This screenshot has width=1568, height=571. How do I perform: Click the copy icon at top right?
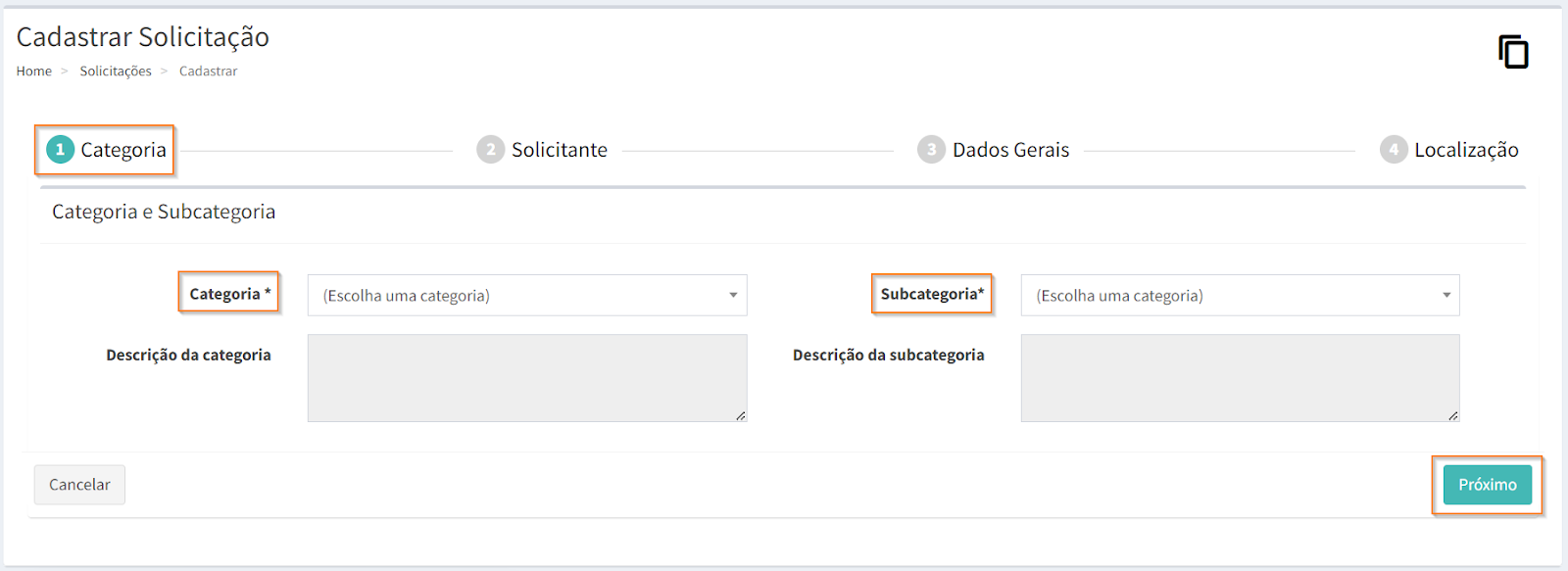(1513, 52)
